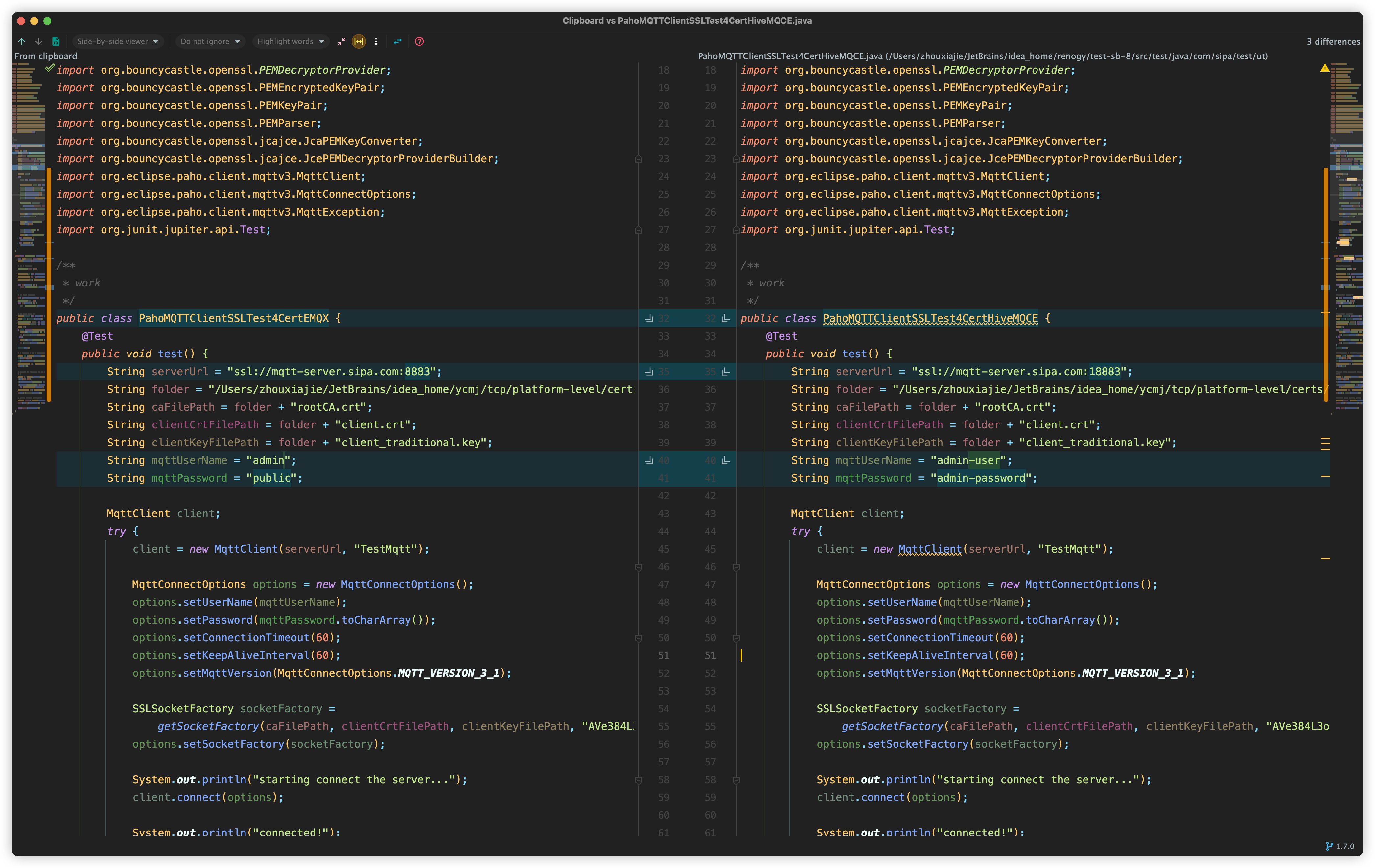The height and width of the screenshot is (868, 1375).
Task: Click the yellow warning inspection icon
Action: coord(1325,68)
